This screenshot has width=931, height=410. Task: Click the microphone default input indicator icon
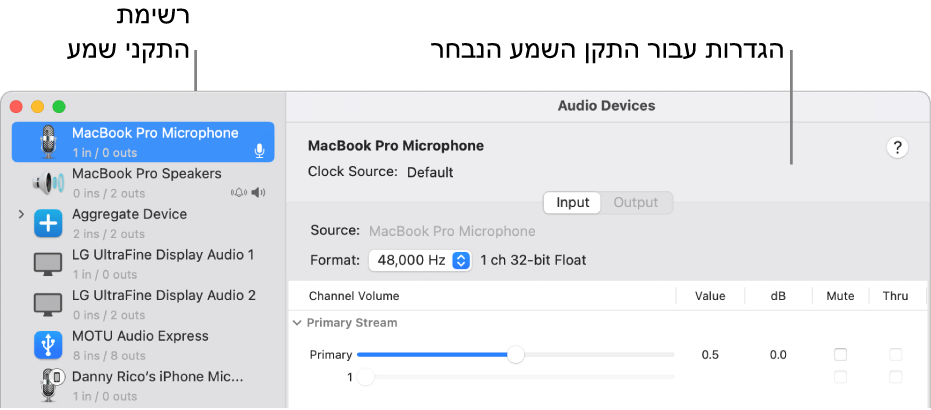[259, 151]
